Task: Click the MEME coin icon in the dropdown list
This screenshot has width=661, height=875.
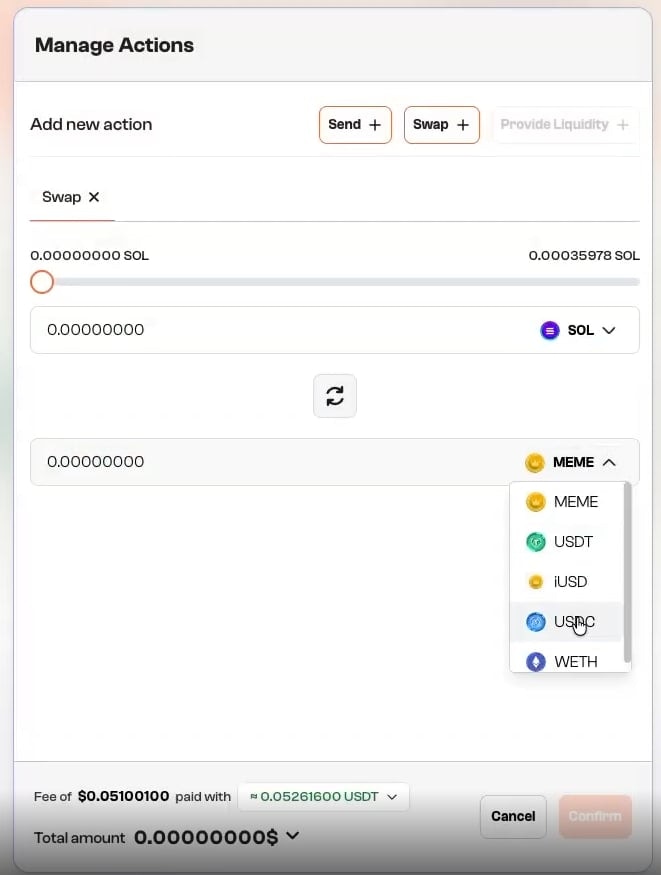Action: point(536,501)
